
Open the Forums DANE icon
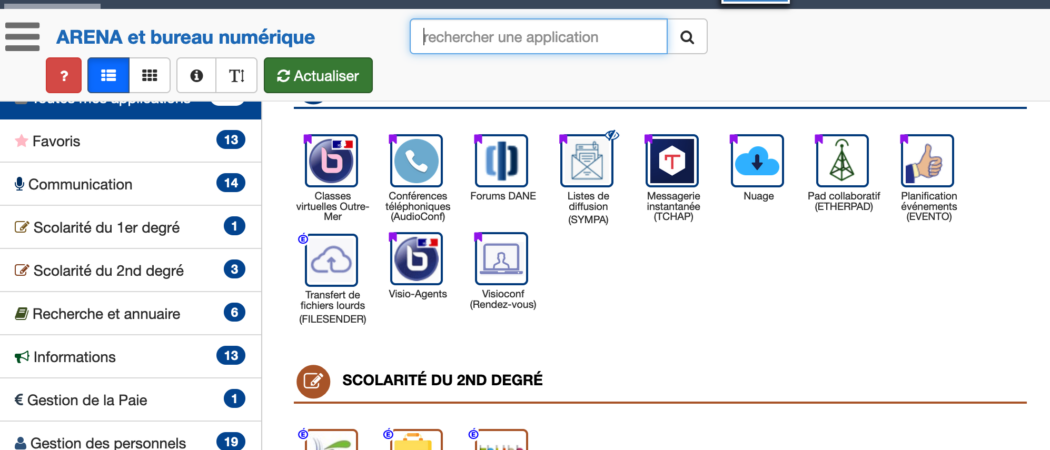pos(501,161)
